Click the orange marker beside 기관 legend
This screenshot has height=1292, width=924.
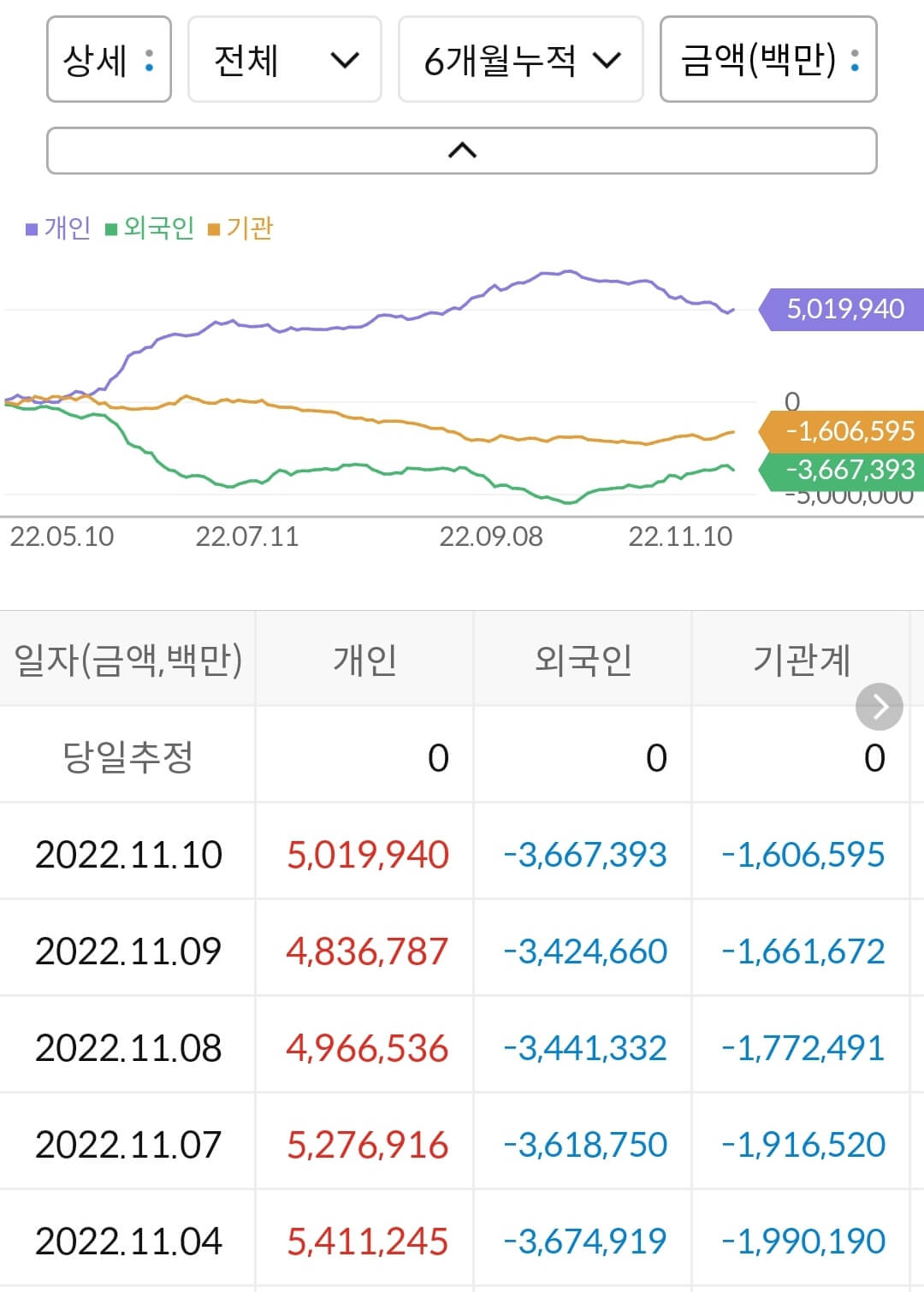216,228
